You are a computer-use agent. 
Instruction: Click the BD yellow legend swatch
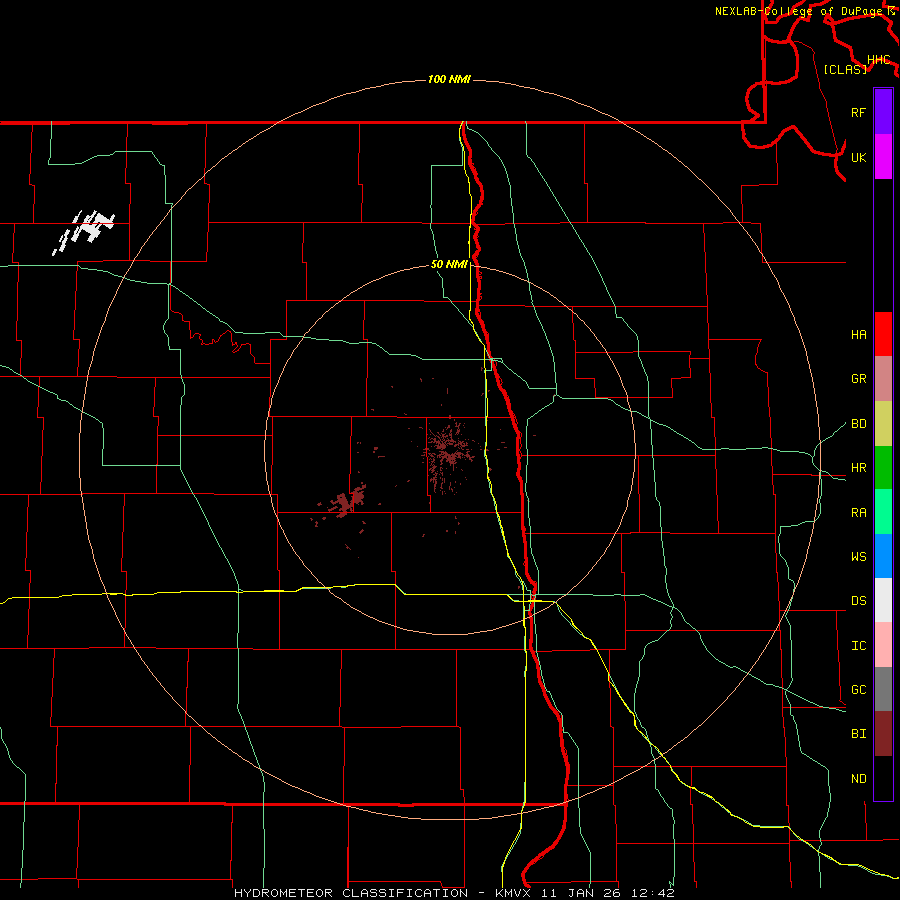click(x=883, y=424)
